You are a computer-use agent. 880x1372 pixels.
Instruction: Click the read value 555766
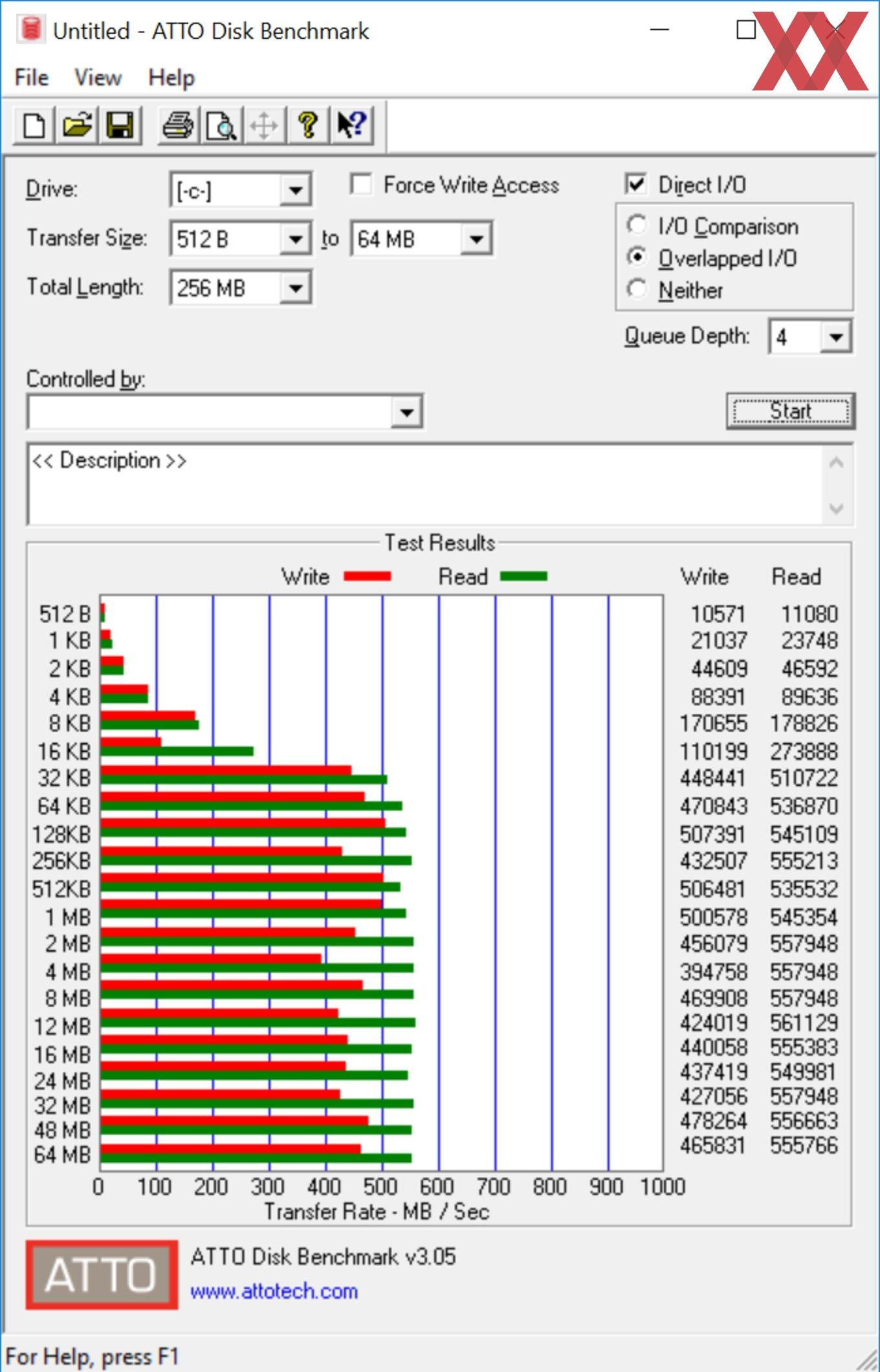coord(804,1145)
